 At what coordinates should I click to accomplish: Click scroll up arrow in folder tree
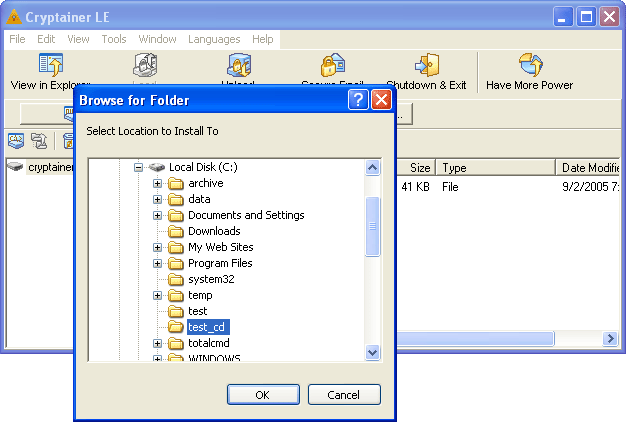point(372,168)
